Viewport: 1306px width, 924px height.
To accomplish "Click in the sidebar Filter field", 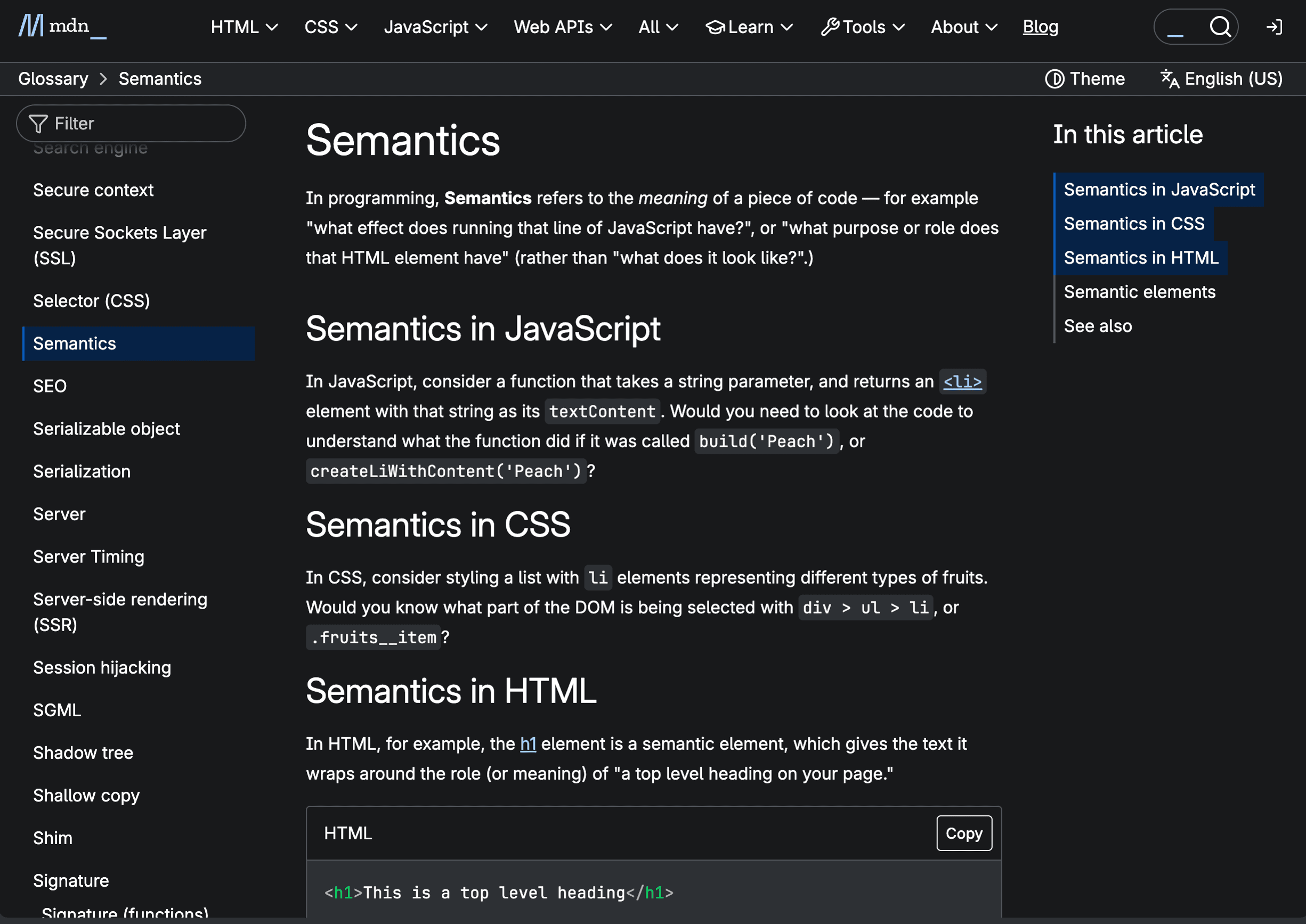I will click(x=131, y=124).
